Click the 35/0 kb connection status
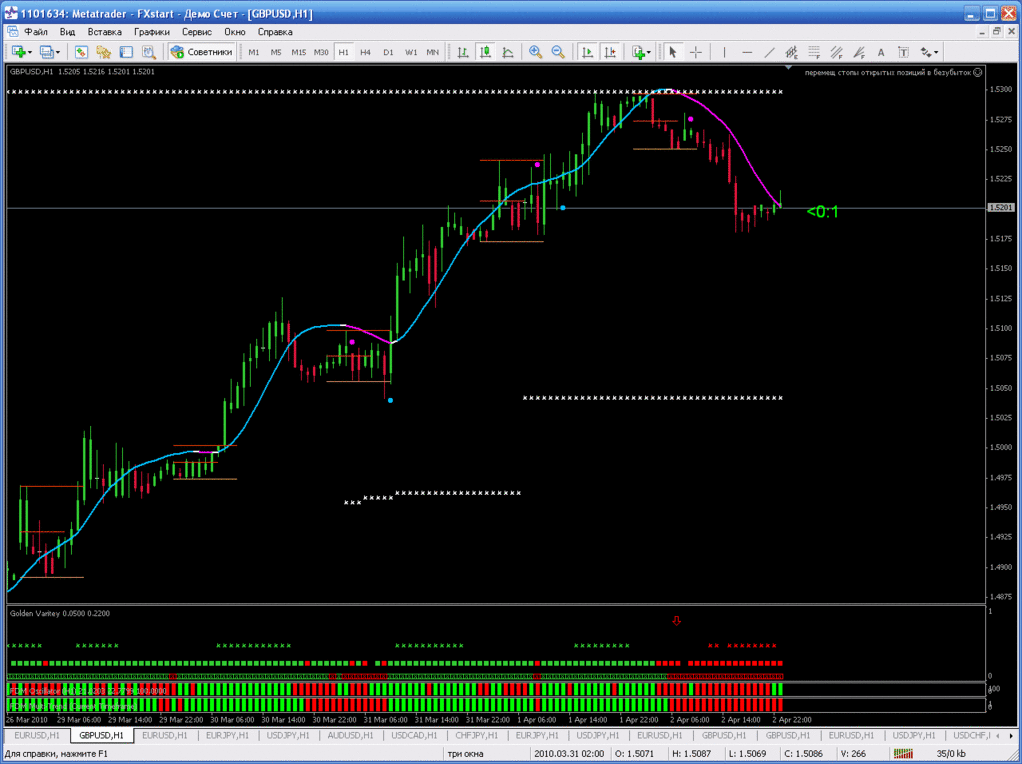Viewport: 1022px width, 764px height. coord(951,754)
